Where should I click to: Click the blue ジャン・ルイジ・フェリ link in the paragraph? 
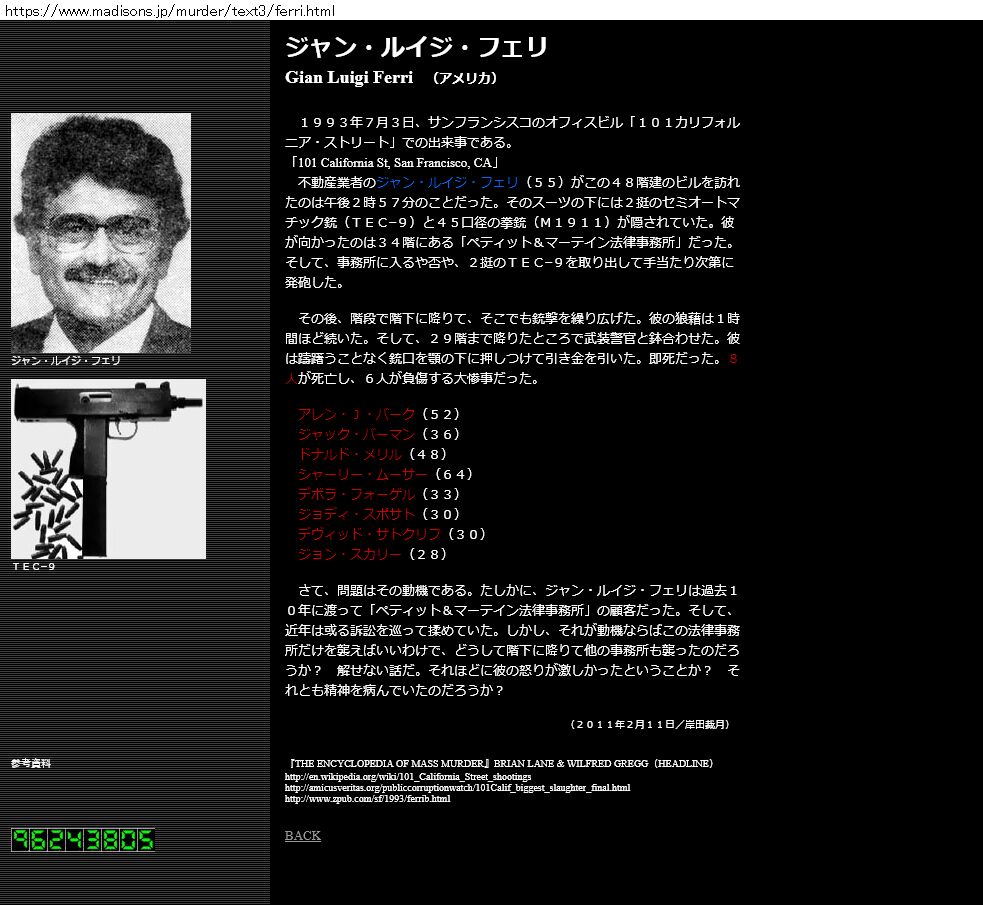(x=447, y=183)
